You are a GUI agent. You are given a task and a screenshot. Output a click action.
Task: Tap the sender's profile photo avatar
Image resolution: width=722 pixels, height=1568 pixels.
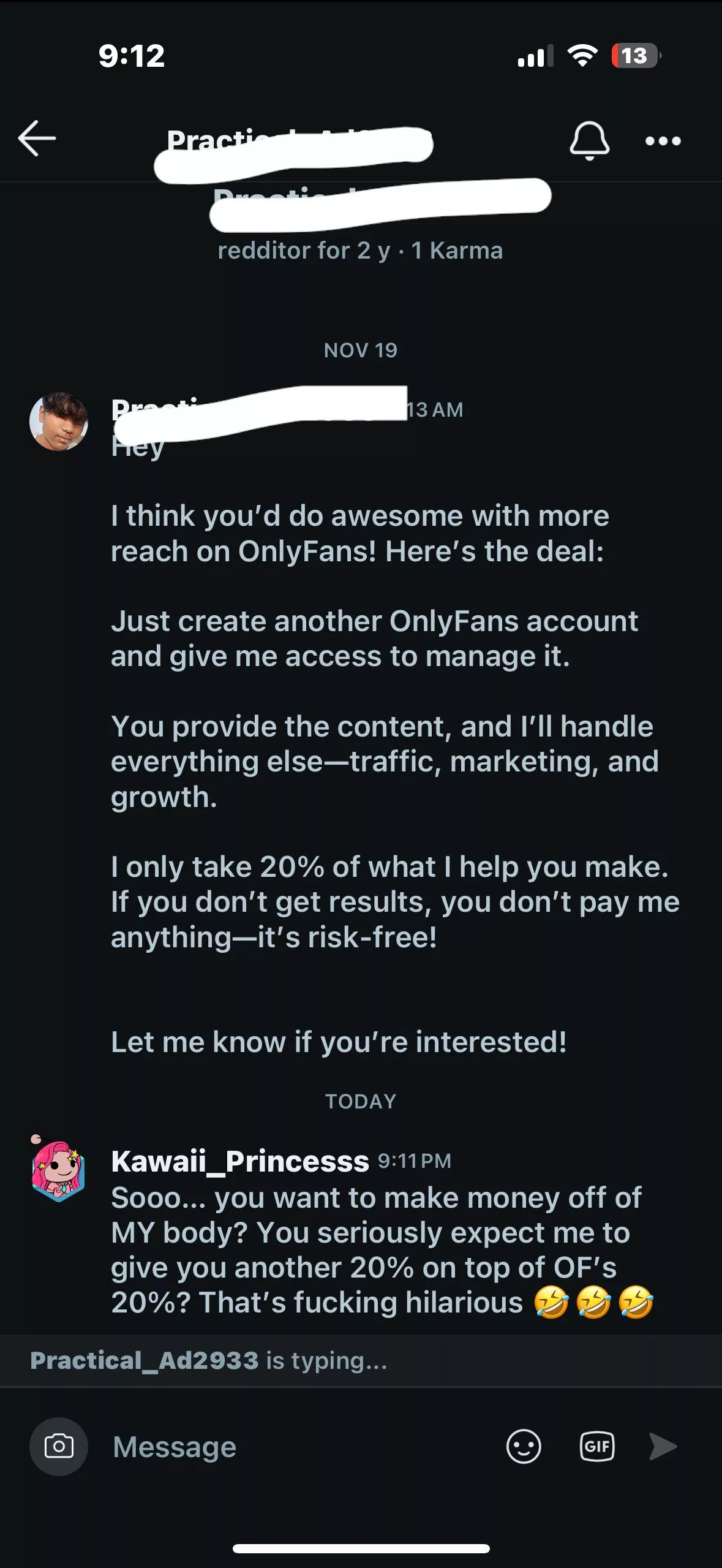pyautogui.click(x=59, y=422)
